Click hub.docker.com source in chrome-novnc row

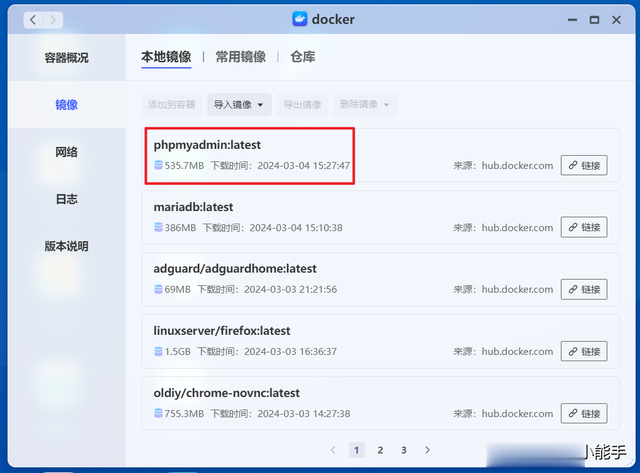(517, 413)
